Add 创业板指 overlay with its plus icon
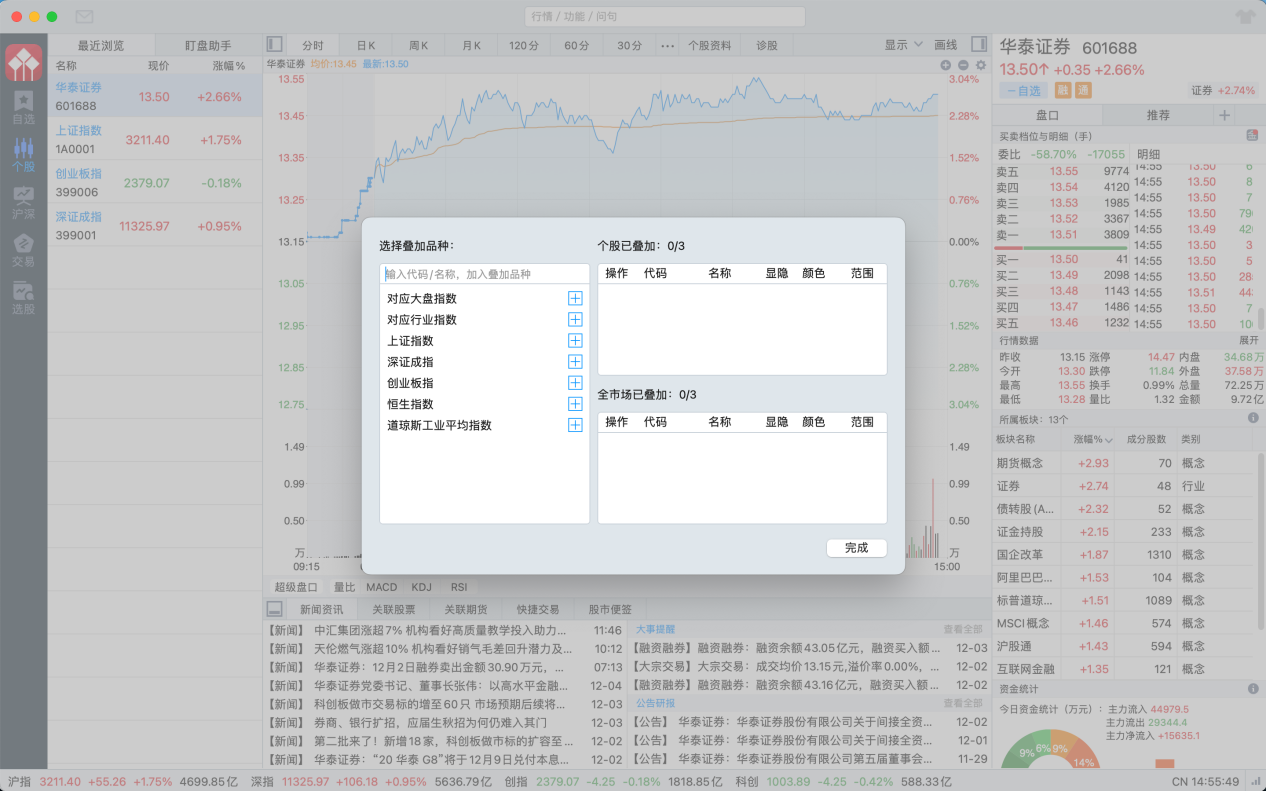The height and width of the screenshot is (791, 1266). click(x=575, y=382)
